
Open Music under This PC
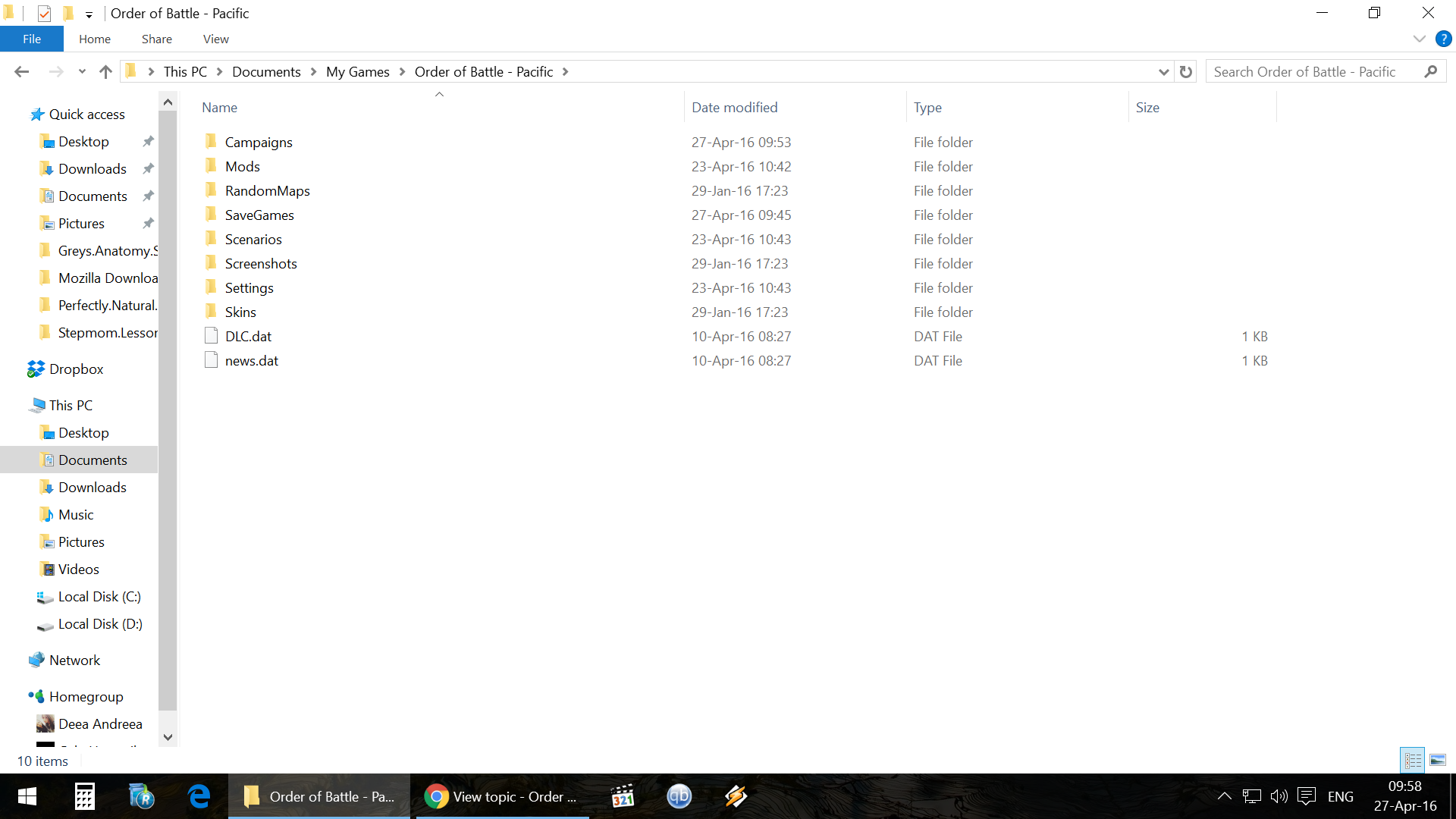[x=76, y=514]
